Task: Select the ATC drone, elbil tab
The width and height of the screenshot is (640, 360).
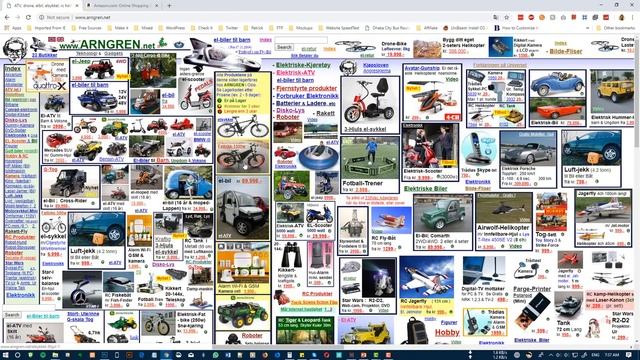Action: 42,6
